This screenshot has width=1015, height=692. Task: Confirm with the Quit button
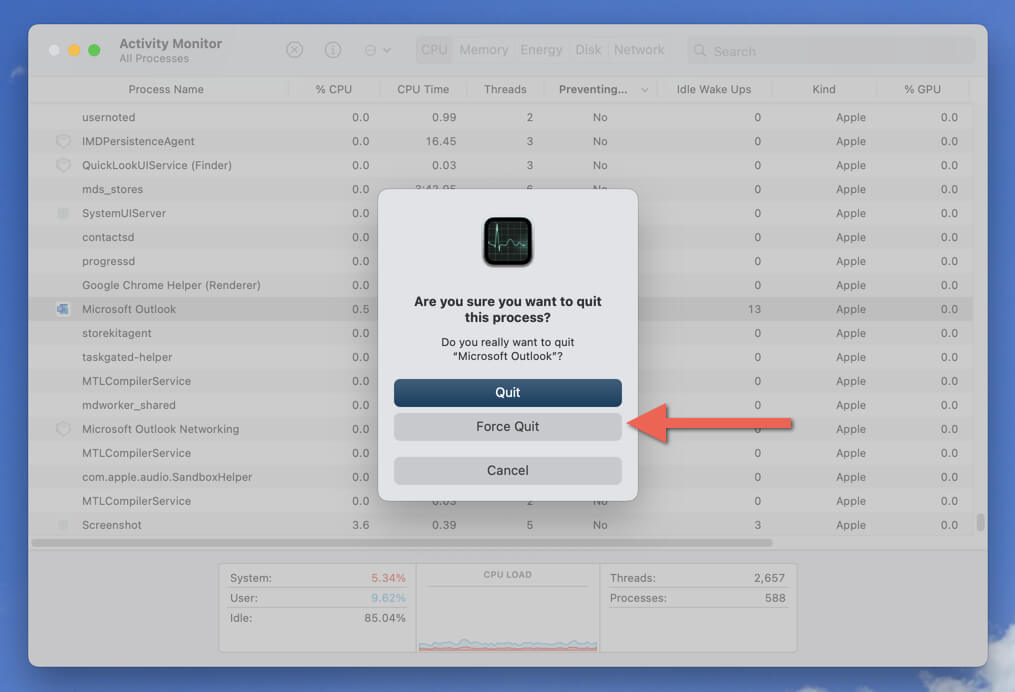click(x=508, y=392)
